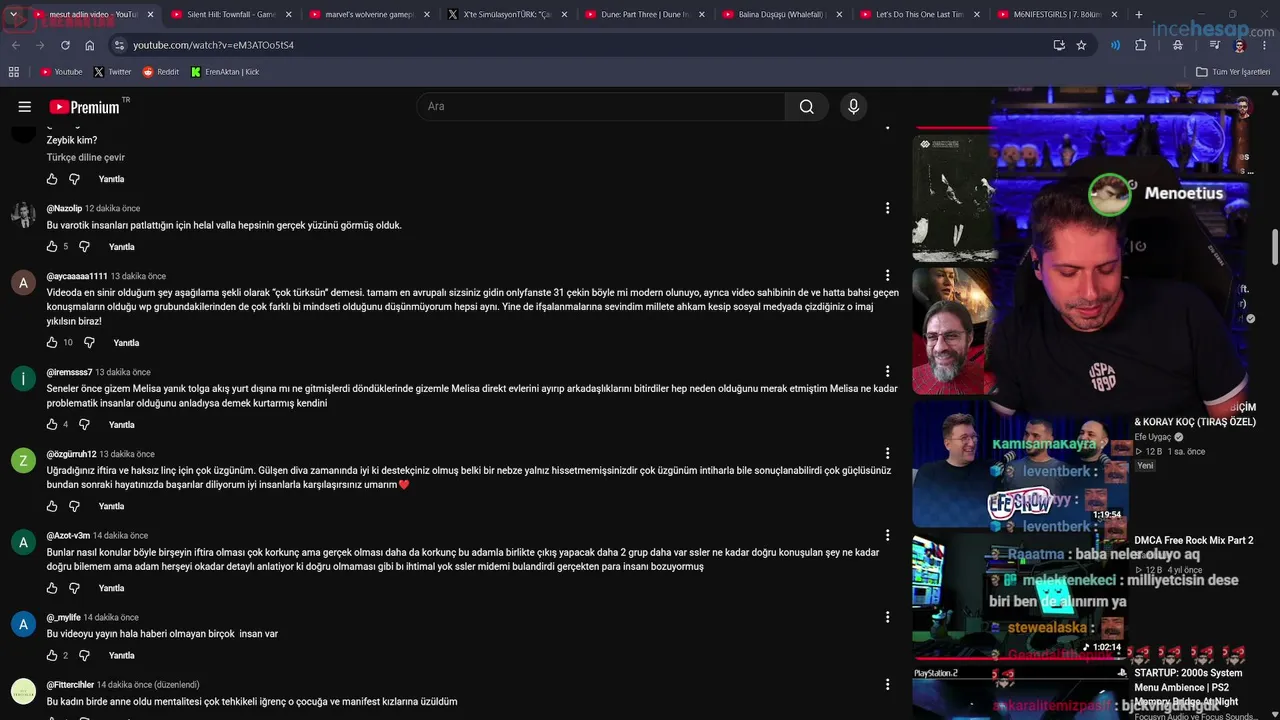Focus the YouTube 'Ara' search field
This screenshot has height=720, width=1280.
[601, 107]
